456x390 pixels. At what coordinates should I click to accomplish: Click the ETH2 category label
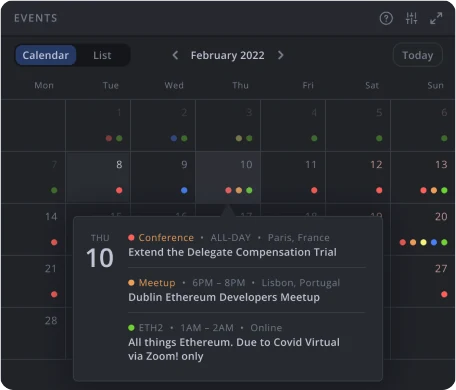coord(151,328)
